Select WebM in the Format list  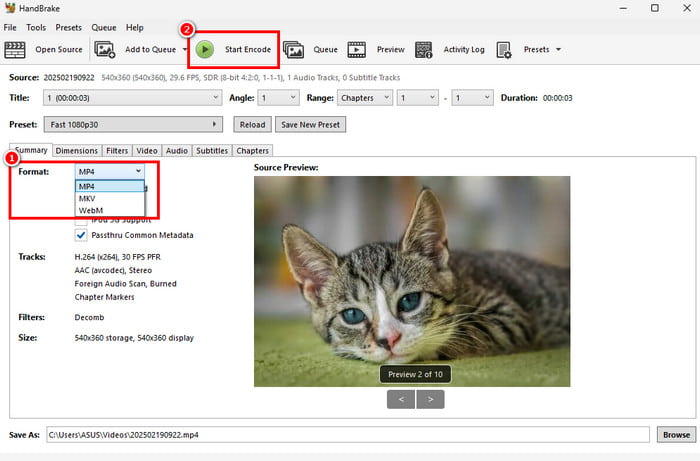[x=110, y=210]
